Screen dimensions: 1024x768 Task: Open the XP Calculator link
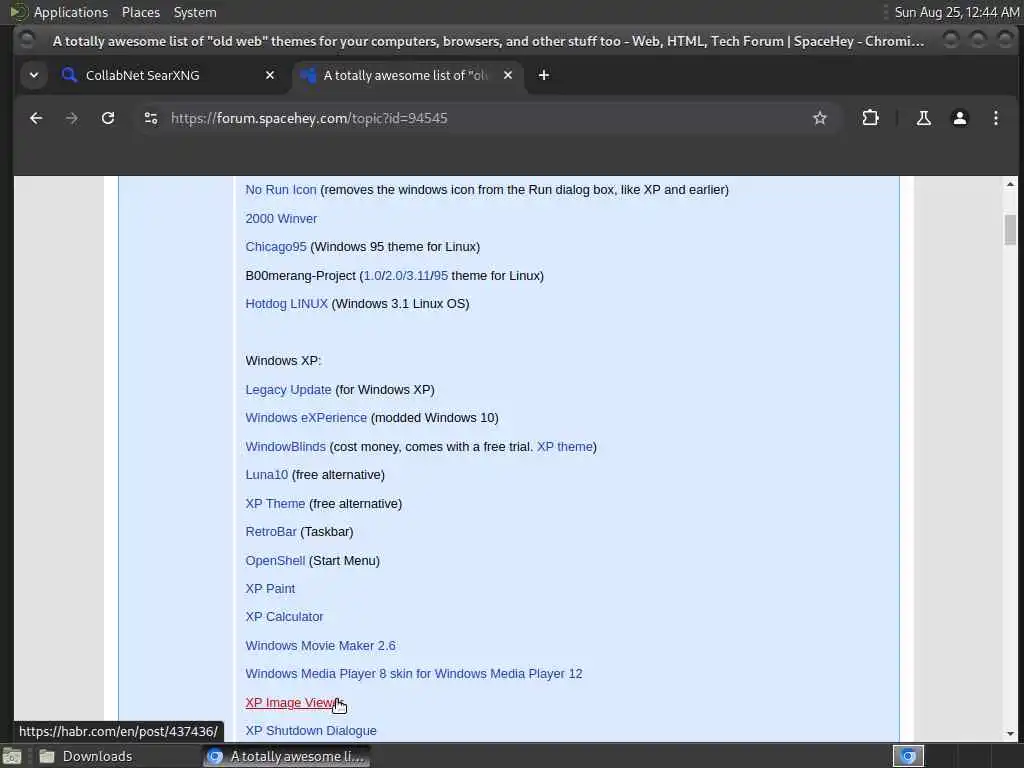coord(284,616)
